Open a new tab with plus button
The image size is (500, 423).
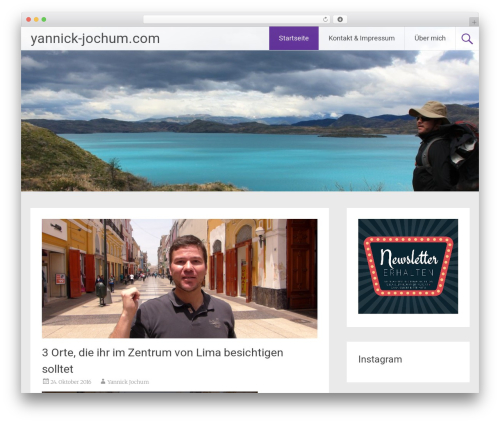point(474,22)
